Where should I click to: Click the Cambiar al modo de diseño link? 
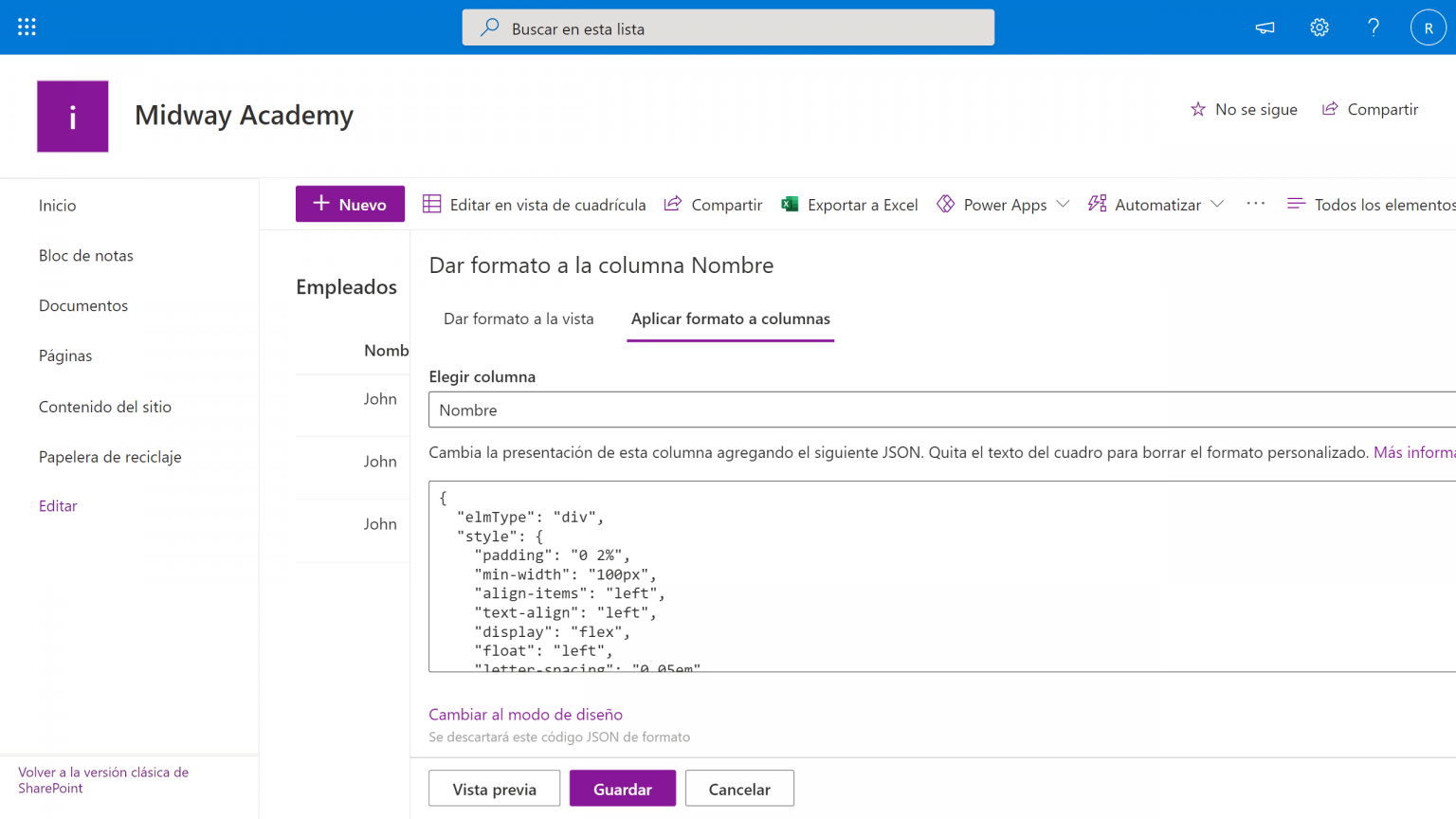525,714
